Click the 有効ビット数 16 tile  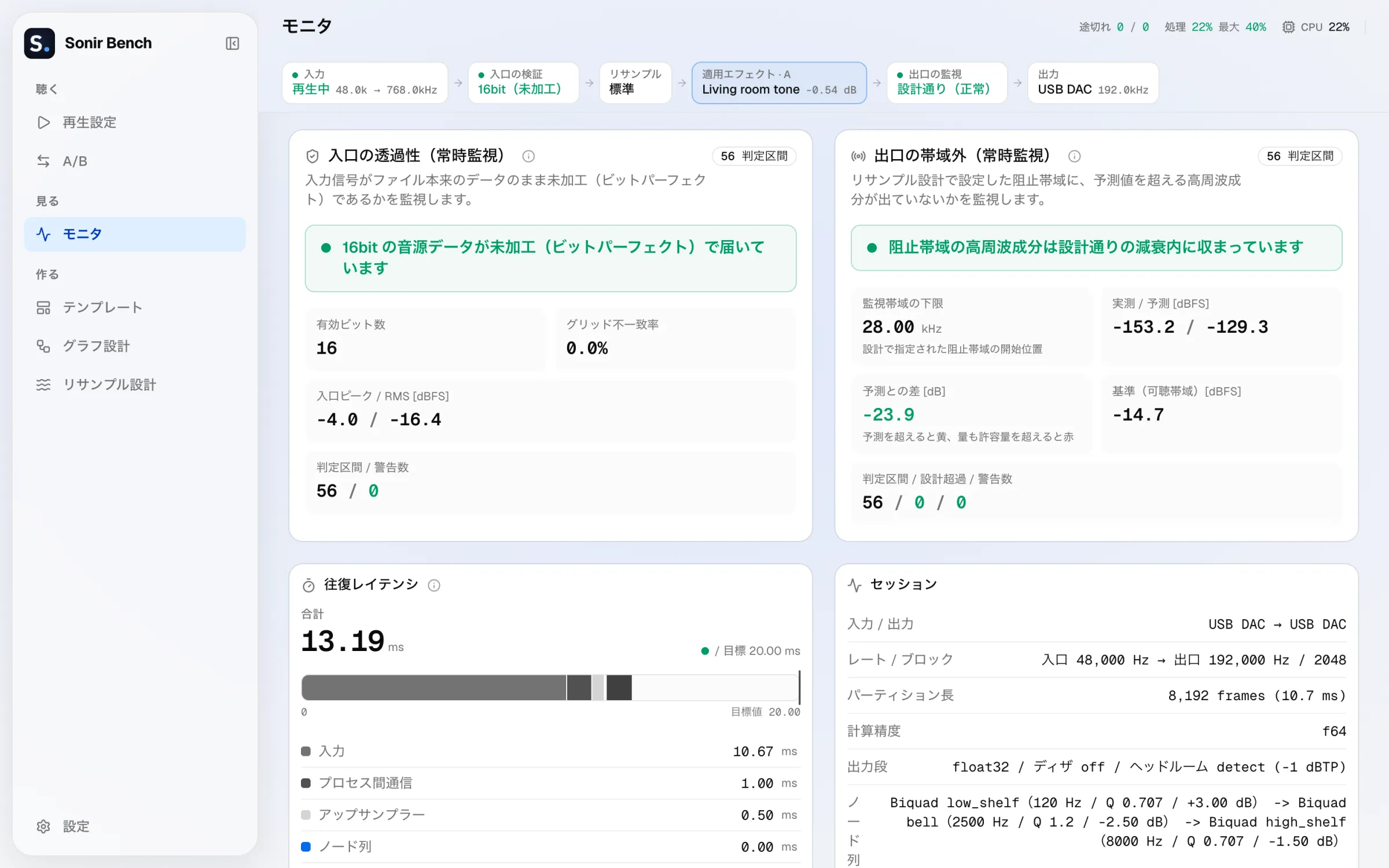click(x=425, y=339)
